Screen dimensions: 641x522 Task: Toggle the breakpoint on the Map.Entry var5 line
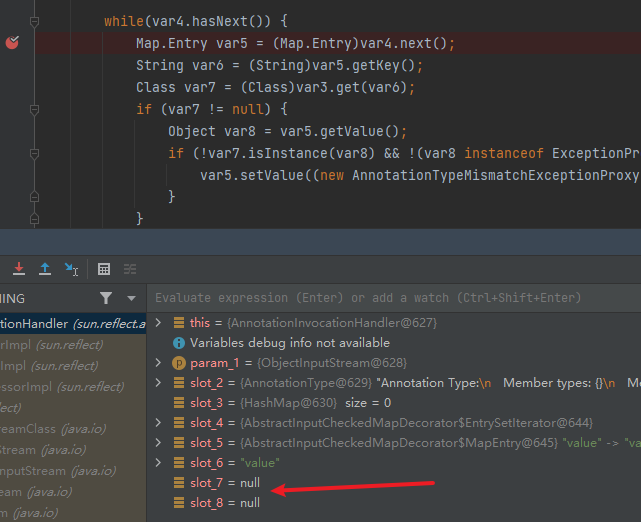(x=12, y=42)
